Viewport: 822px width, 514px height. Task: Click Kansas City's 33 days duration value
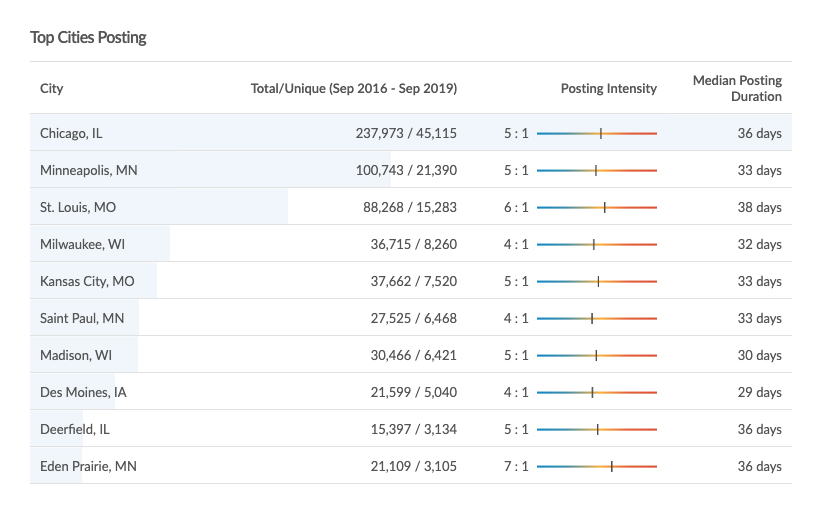click(760, 281)
